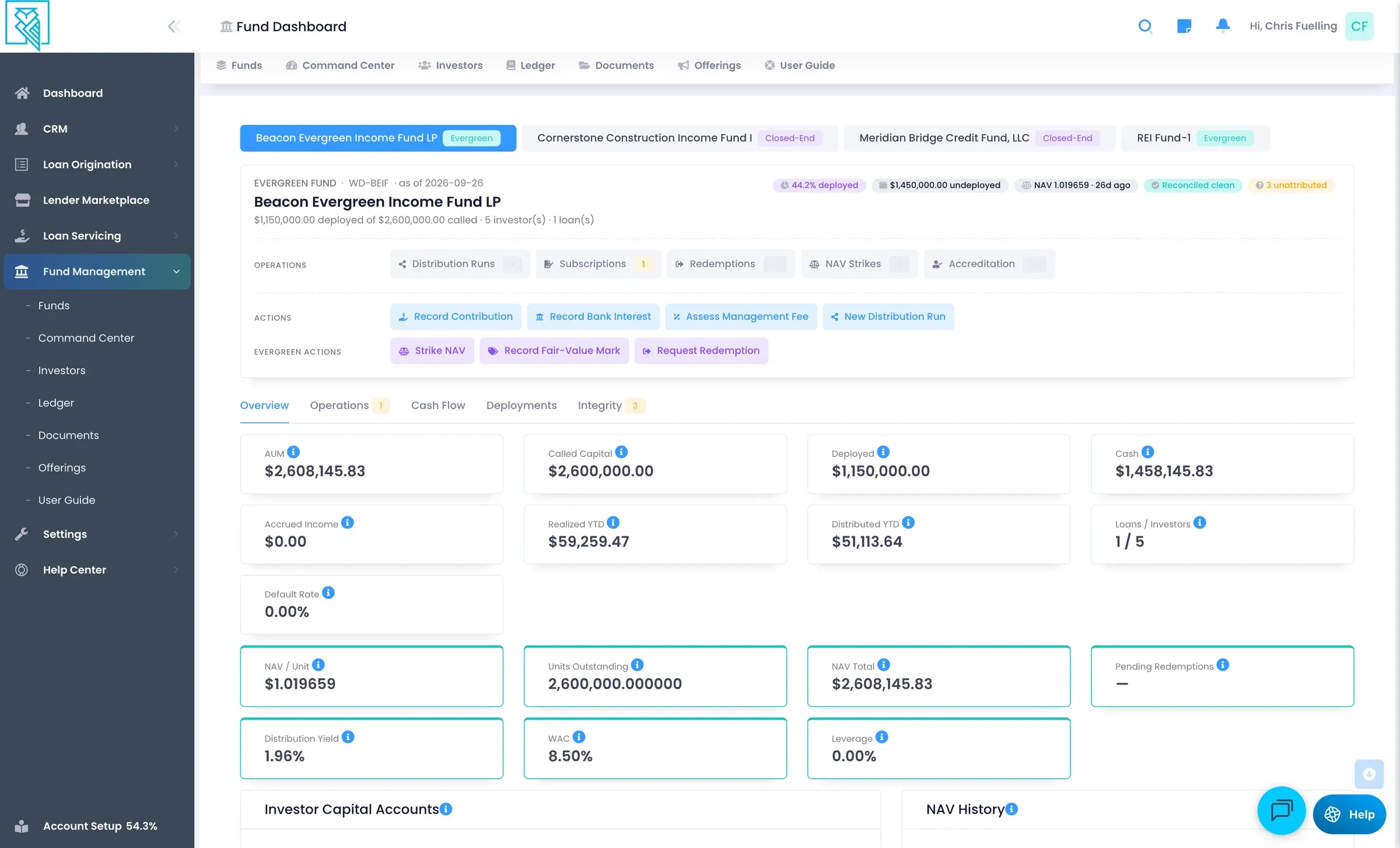
Task: Collapse sidebar with double-chevron icon
Action: pos(174,26)
